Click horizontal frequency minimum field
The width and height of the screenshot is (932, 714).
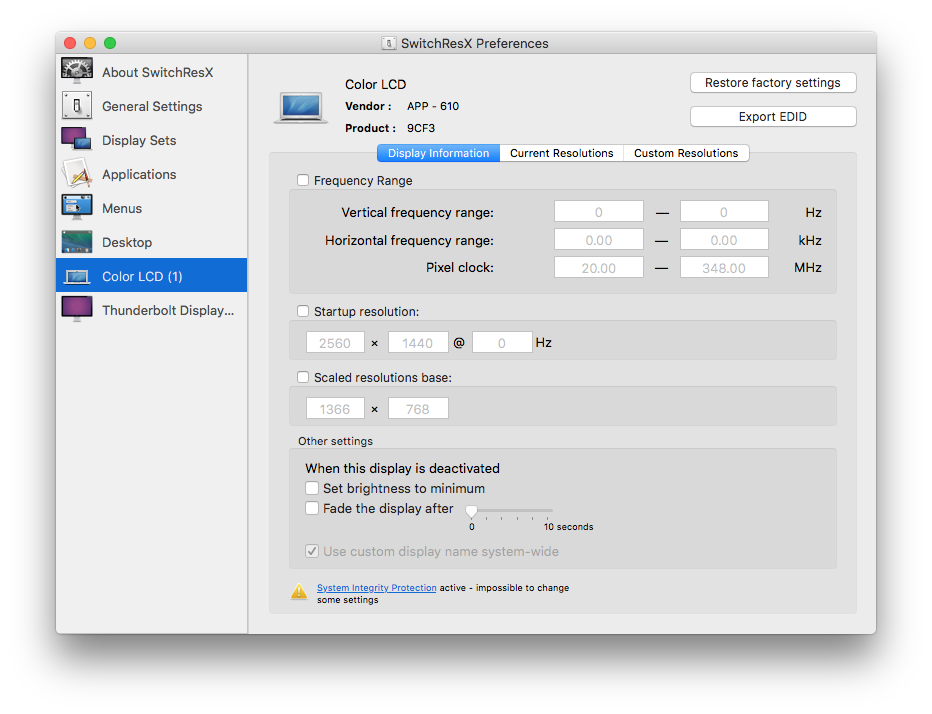click(x=599, y=240)
